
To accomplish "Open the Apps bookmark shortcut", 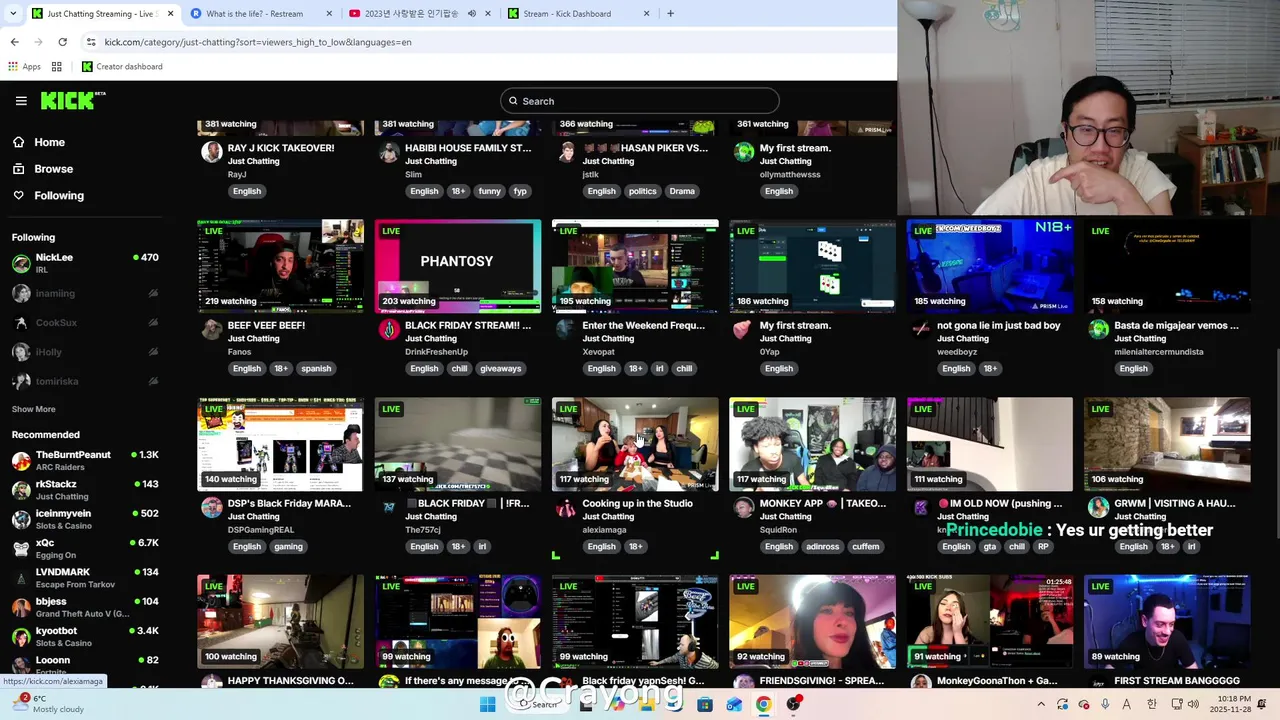I will (x=24, y=66).
